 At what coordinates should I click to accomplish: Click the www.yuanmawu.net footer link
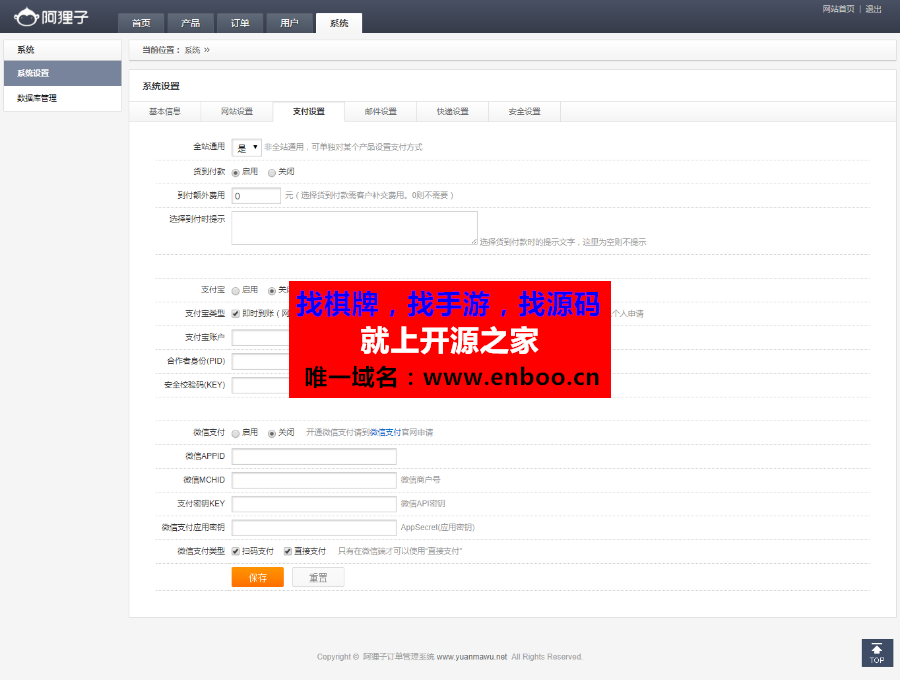[x=472, y=656]
